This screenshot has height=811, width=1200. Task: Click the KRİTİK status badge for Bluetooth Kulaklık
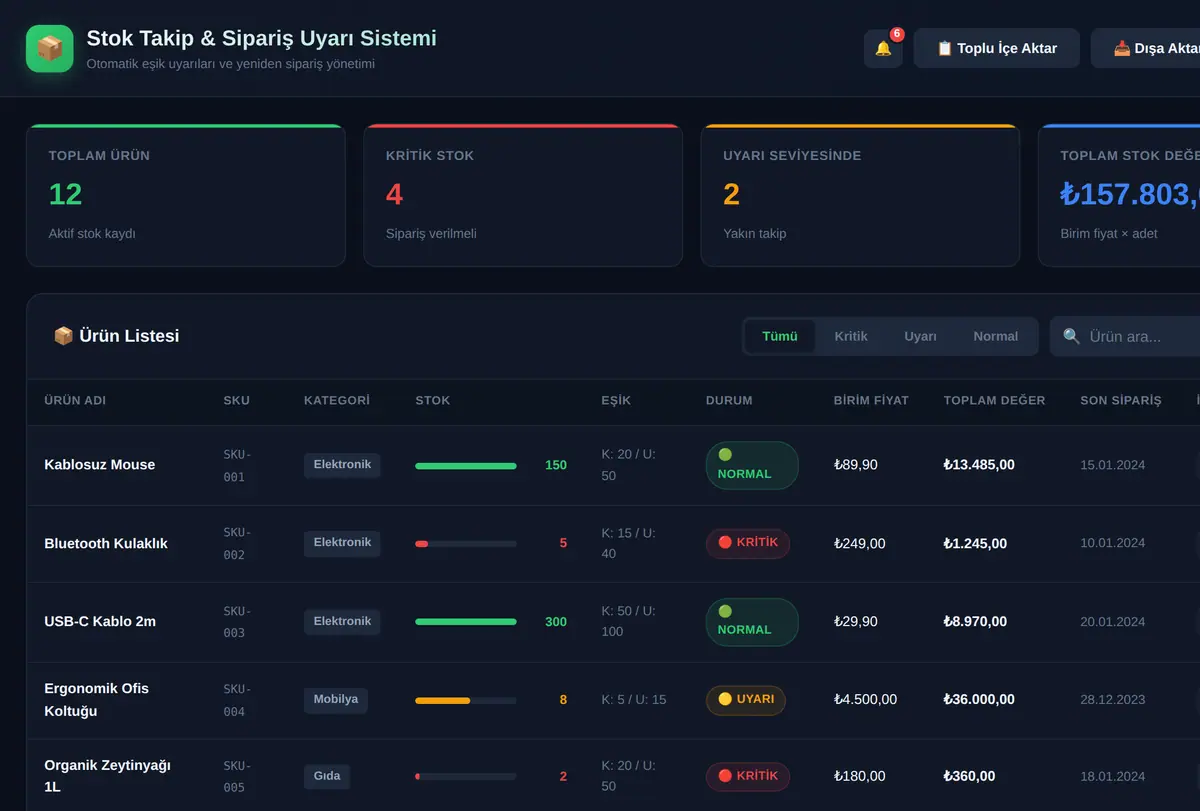pyautogui.click(x=748, y=543)
